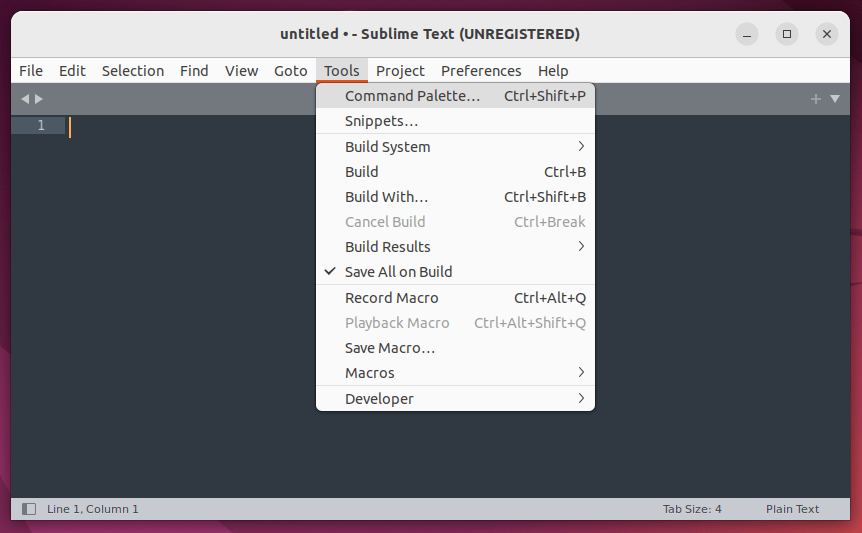Open the tab list dropdown arrow
Image resolution: width=862 pixels, height=533 pixels.
coord(835,99)
